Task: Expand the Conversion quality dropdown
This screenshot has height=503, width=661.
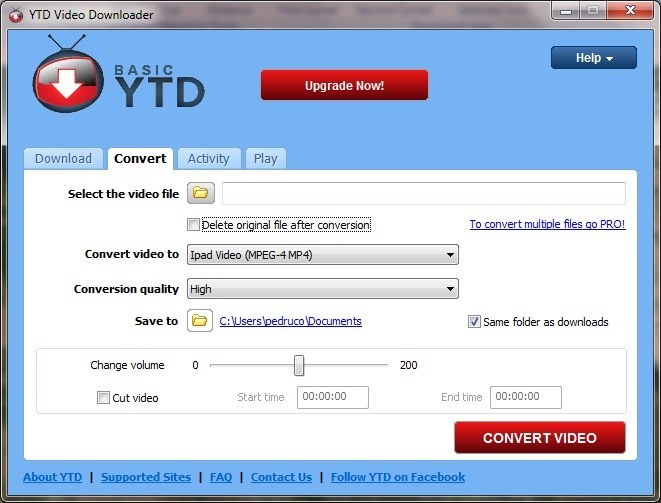Action: pos(322,289)
